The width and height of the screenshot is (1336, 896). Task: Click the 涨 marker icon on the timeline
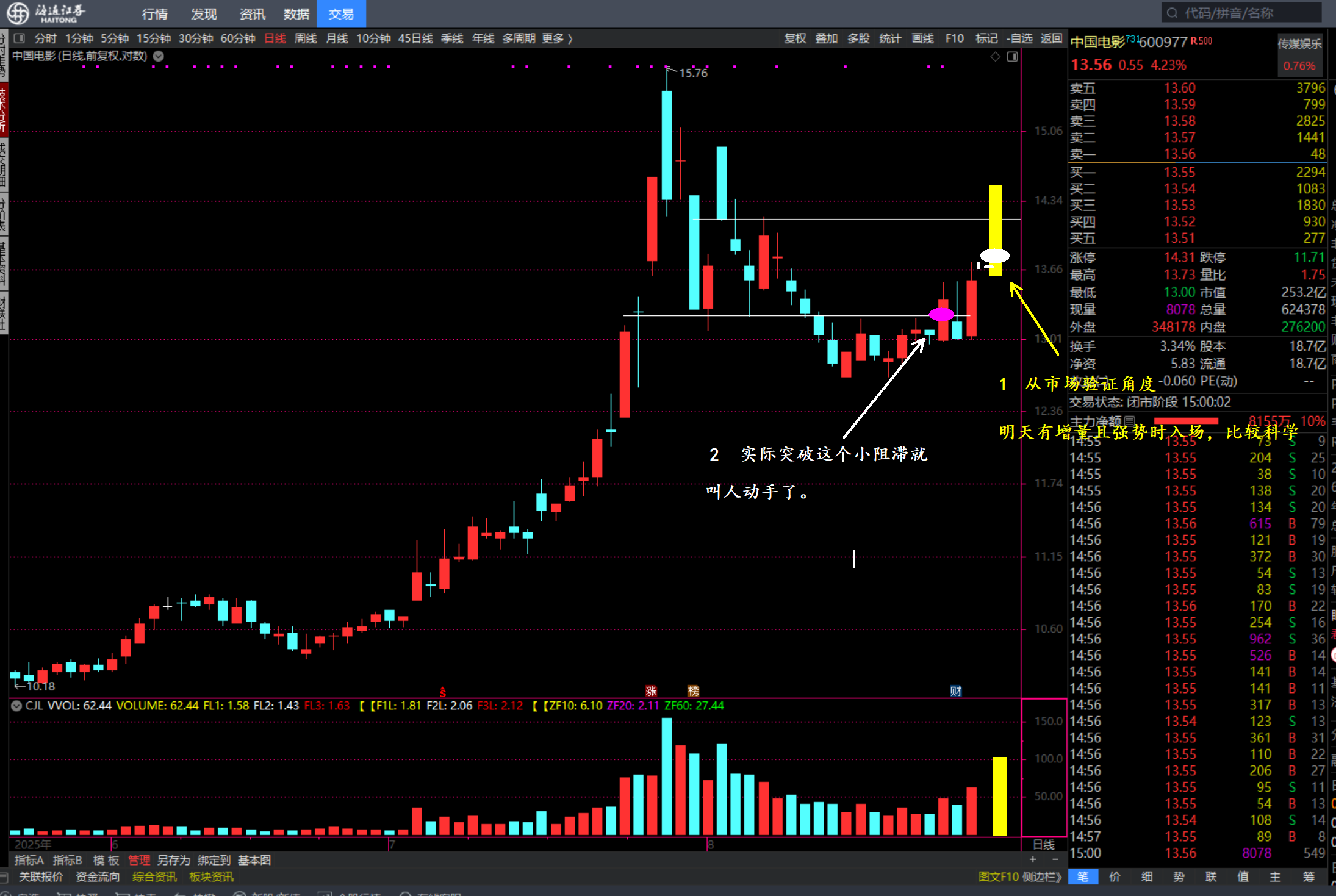coord(651,691)
